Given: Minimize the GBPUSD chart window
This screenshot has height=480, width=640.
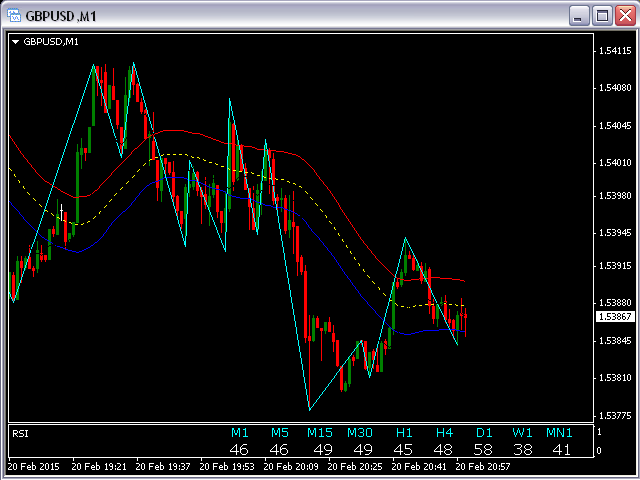Looking at the screenshot, I should pos(579,15).
